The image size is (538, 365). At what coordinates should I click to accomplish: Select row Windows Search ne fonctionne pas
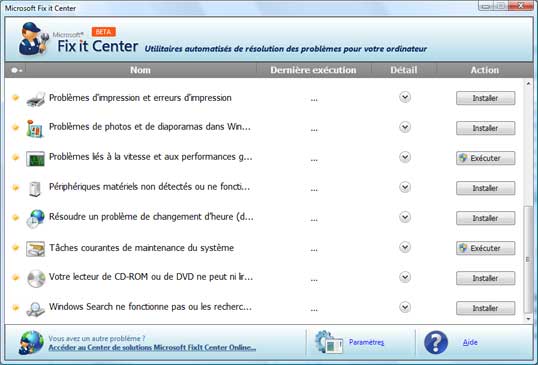(x=264, y=308)
